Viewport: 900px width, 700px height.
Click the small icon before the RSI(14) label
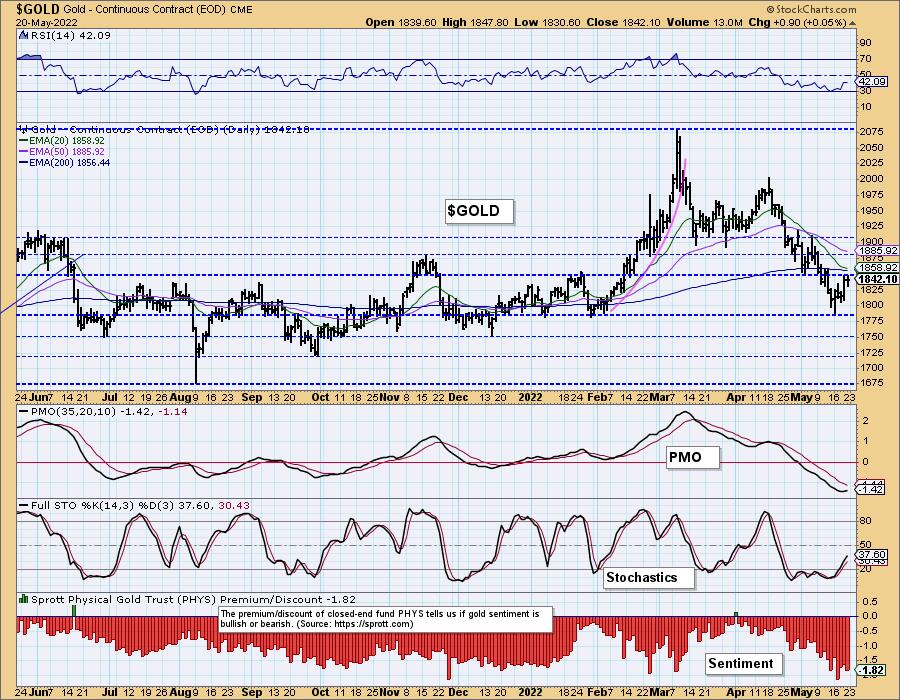pyautogui.click(x=23, y=35)
